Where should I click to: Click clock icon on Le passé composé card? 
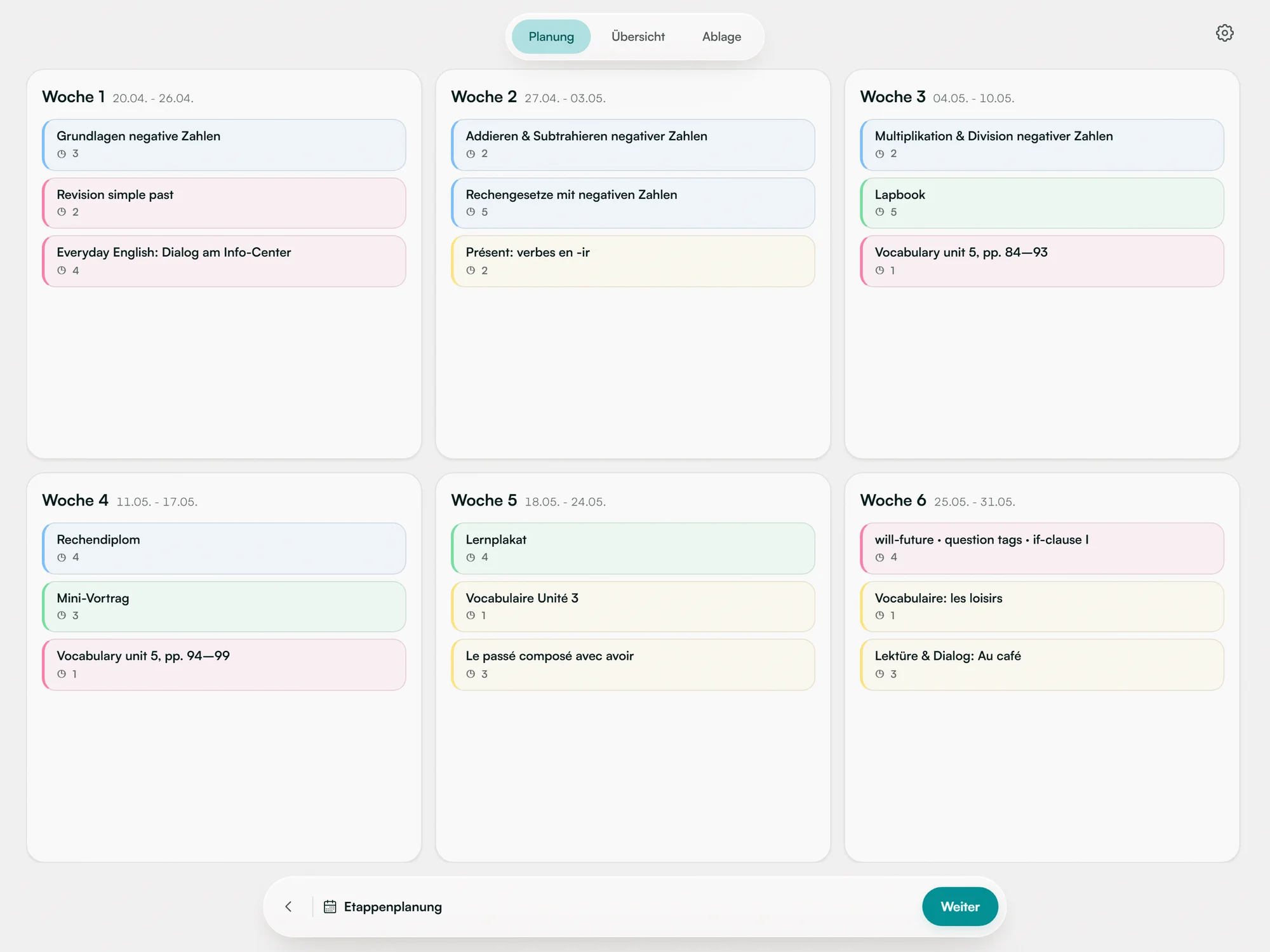coord(471,674)
